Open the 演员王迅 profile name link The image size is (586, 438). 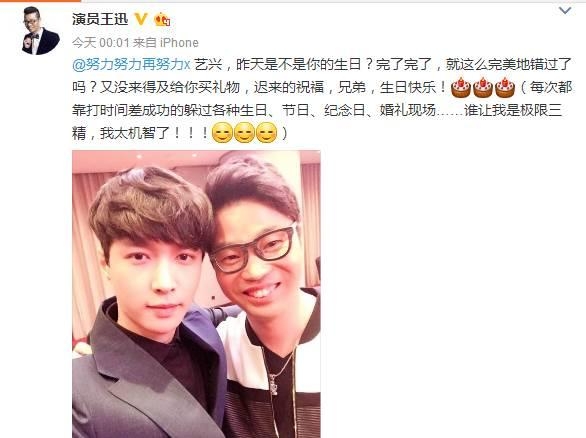(100, 19)
